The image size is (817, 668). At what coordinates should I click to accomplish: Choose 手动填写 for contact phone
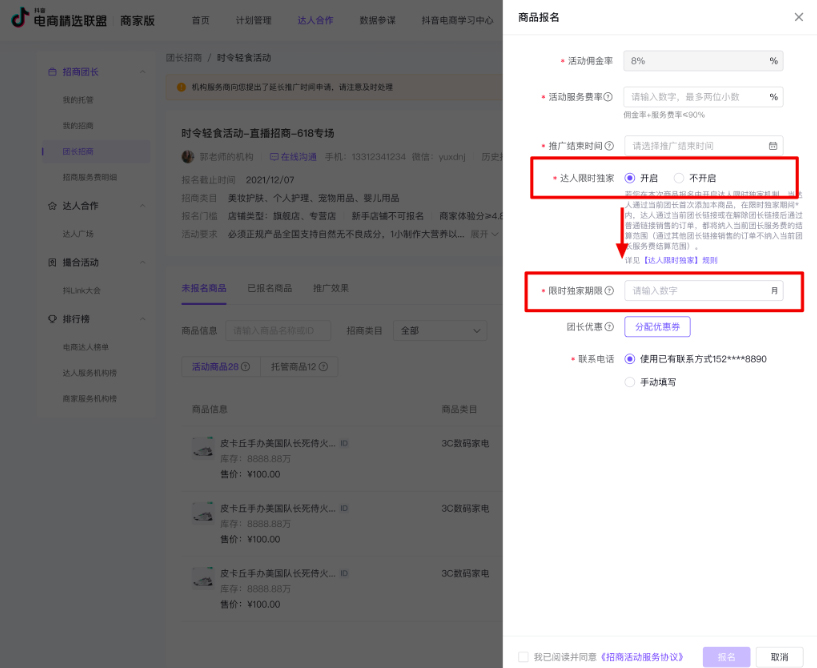[629, 382]
